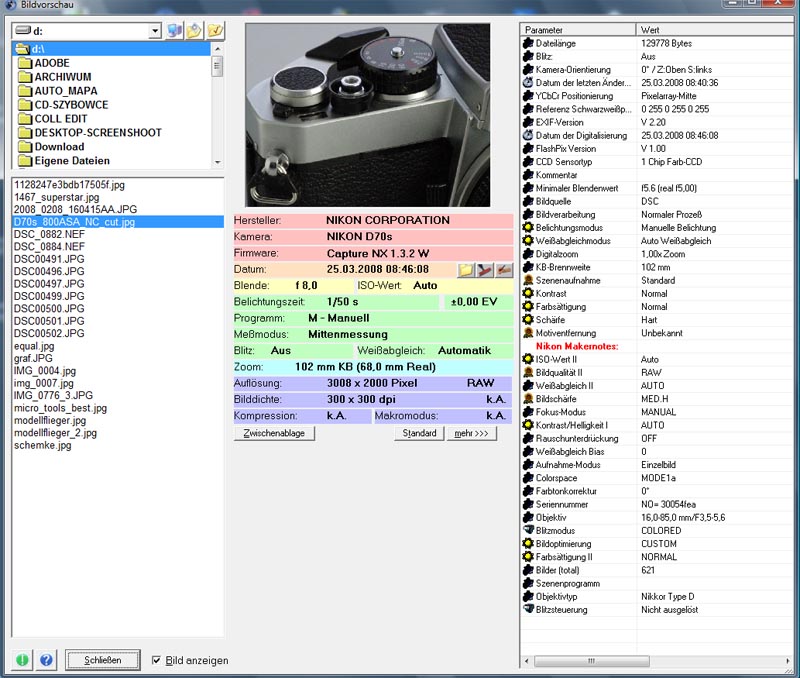Click folder list scroll-up arrow
The image size is (800, 678).
[x=217, y=48]
